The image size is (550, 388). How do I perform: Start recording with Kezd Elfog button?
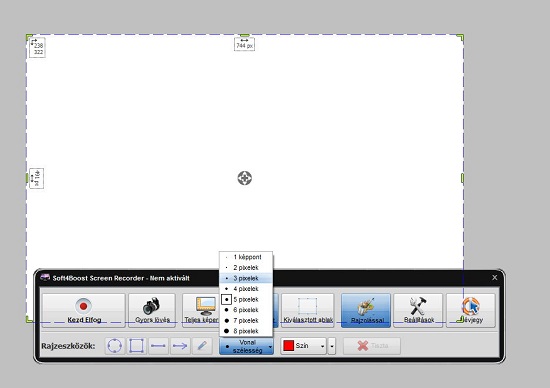(83, 310)
